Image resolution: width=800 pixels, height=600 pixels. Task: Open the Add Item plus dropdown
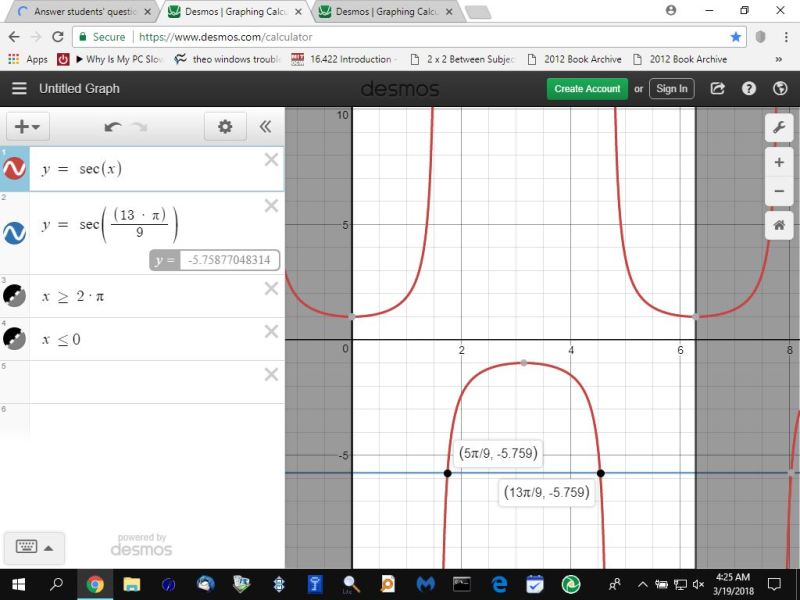point(28,126)
